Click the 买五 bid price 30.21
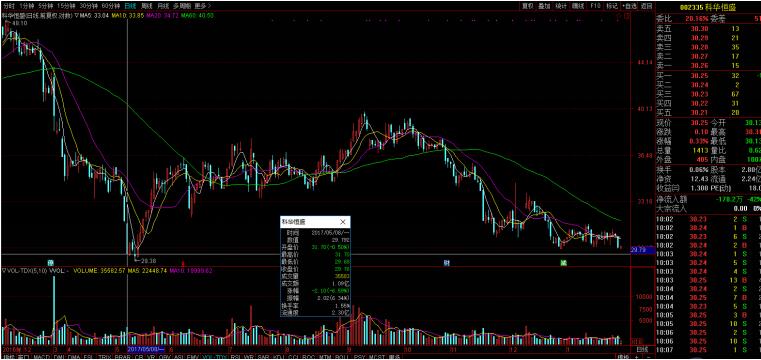 pos(699,112)
